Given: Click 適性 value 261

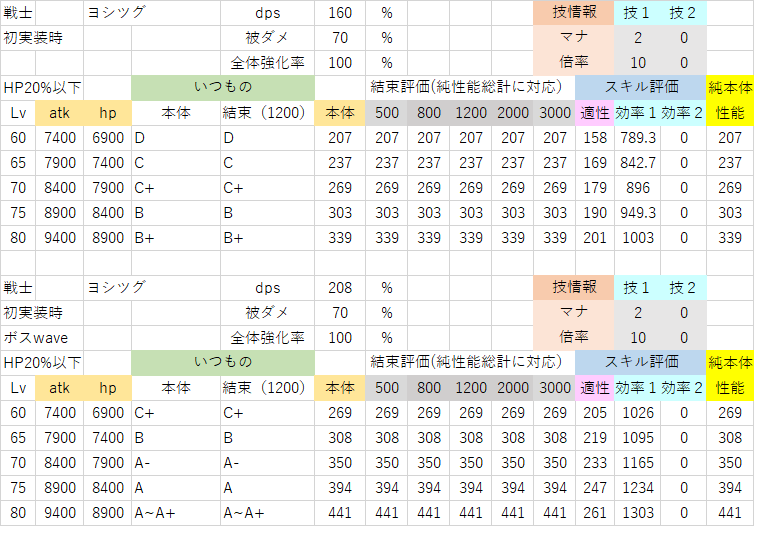Looking at the screenshot, I should (x=595, y=513).
